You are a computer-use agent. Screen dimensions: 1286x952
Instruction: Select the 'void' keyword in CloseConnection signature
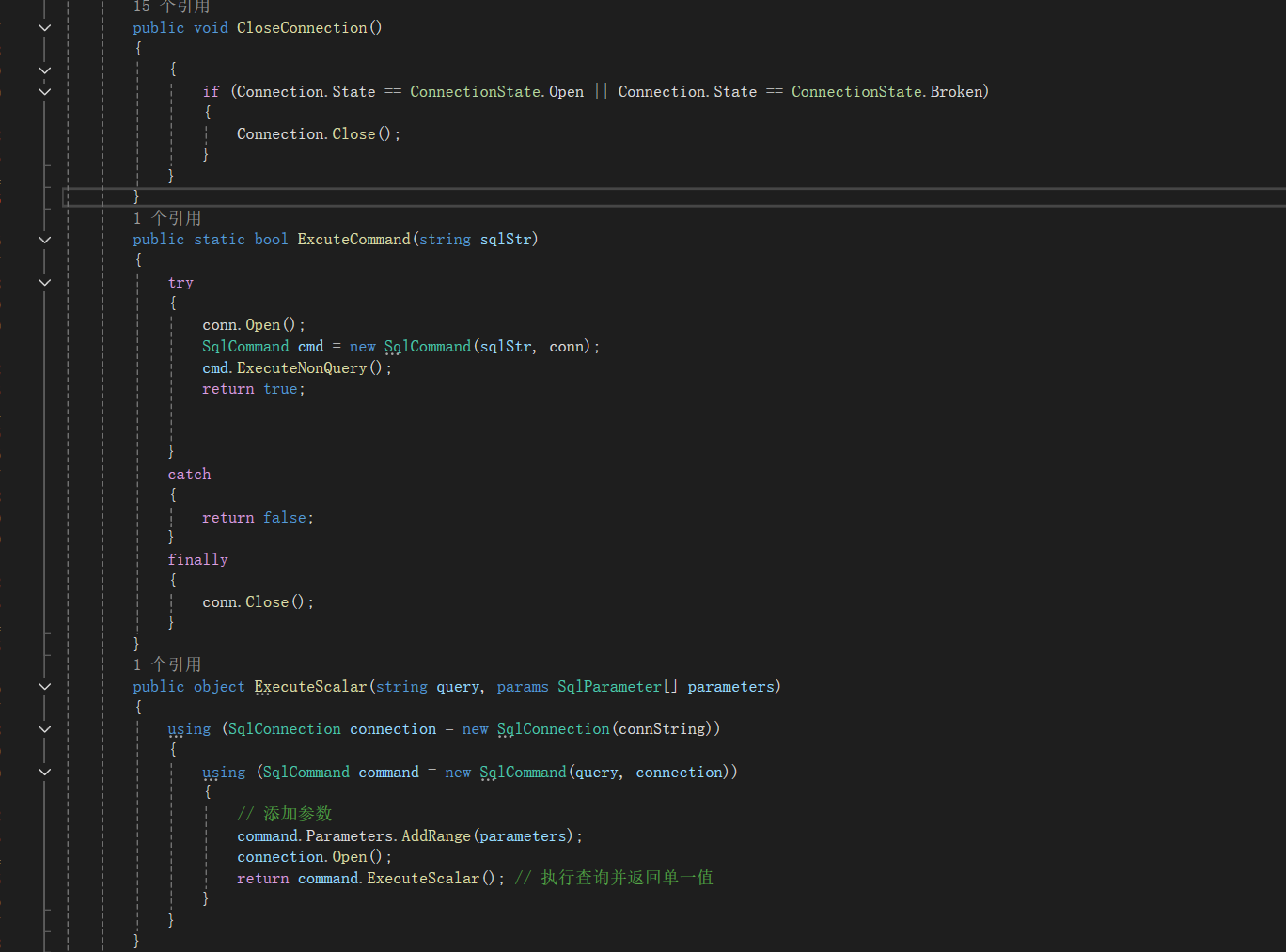coord(211,28)
